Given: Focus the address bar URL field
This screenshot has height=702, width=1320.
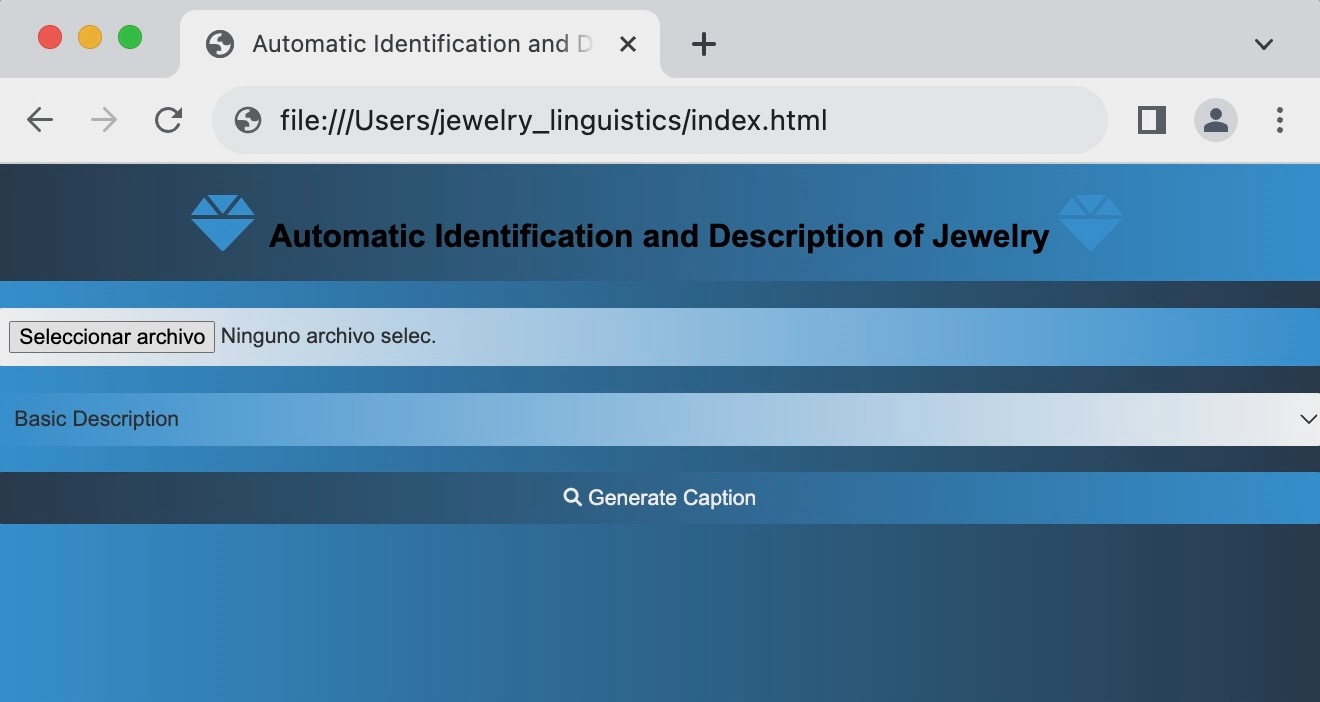Looking at the screenshot, I should coord(660,121).
